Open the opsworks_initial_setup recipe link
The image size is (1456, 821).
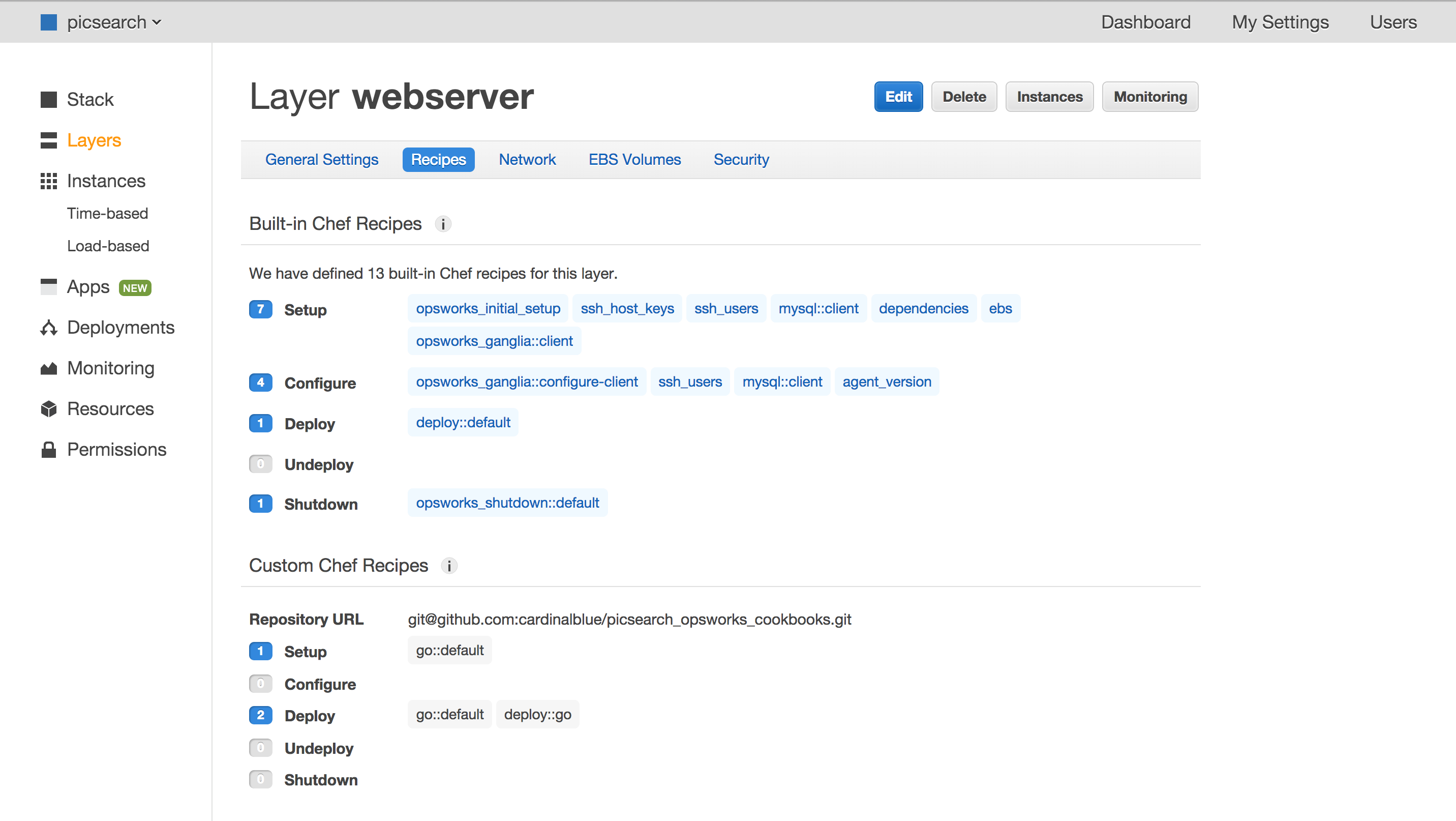pos(488,309)
